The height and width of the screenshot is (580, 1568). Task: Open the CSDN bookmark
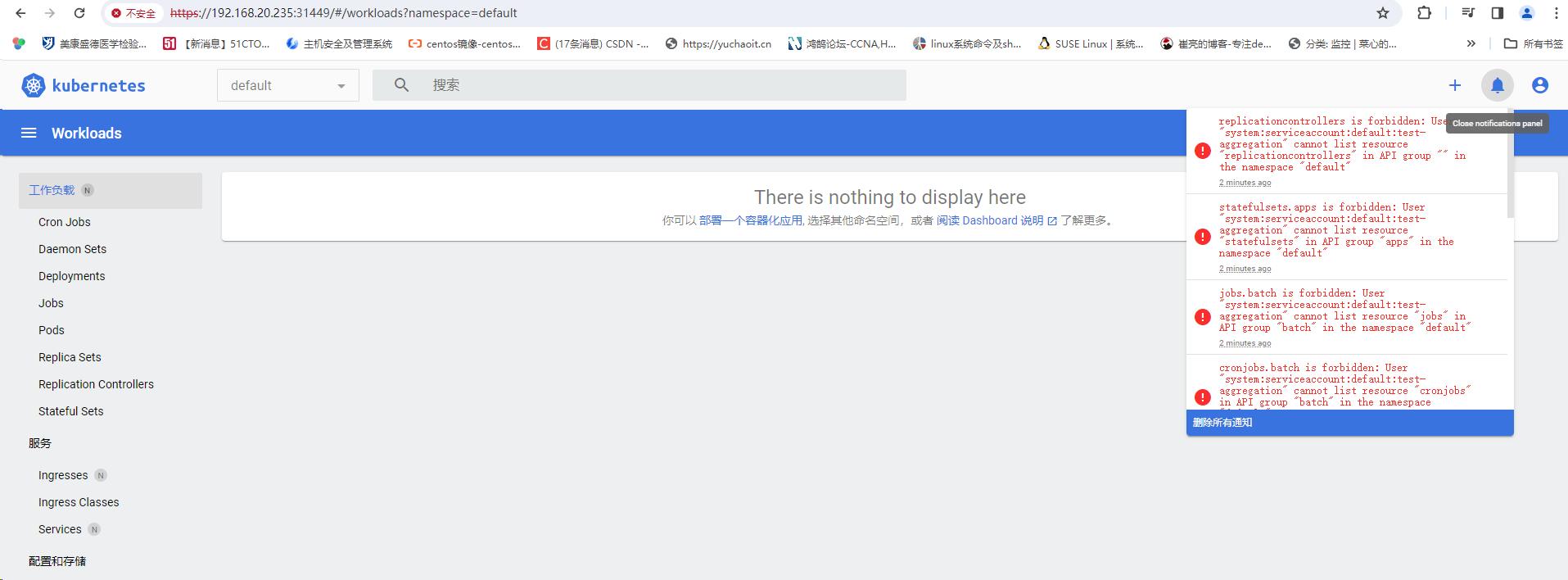tap(593, 43)
